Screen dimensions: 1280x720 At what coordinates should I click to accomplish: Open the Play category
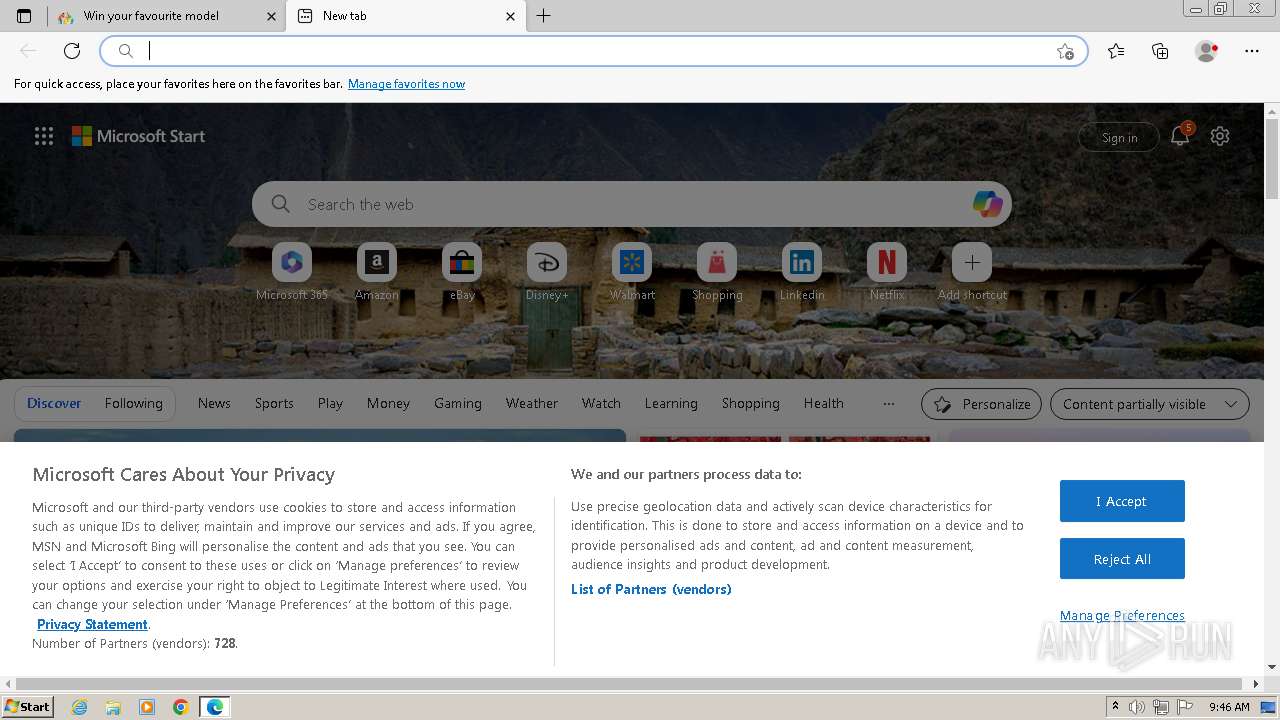click(x=330, y=403)
